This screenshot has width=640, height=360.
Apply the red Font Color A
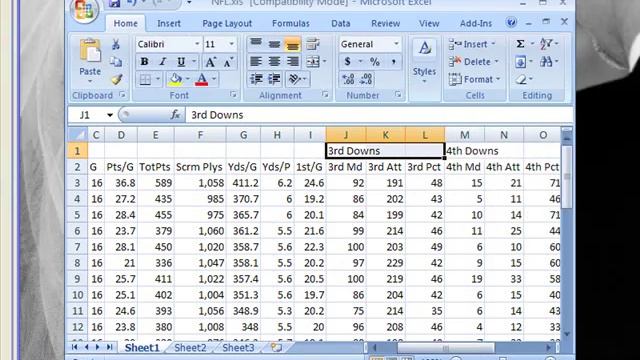[x=202, y=79]
